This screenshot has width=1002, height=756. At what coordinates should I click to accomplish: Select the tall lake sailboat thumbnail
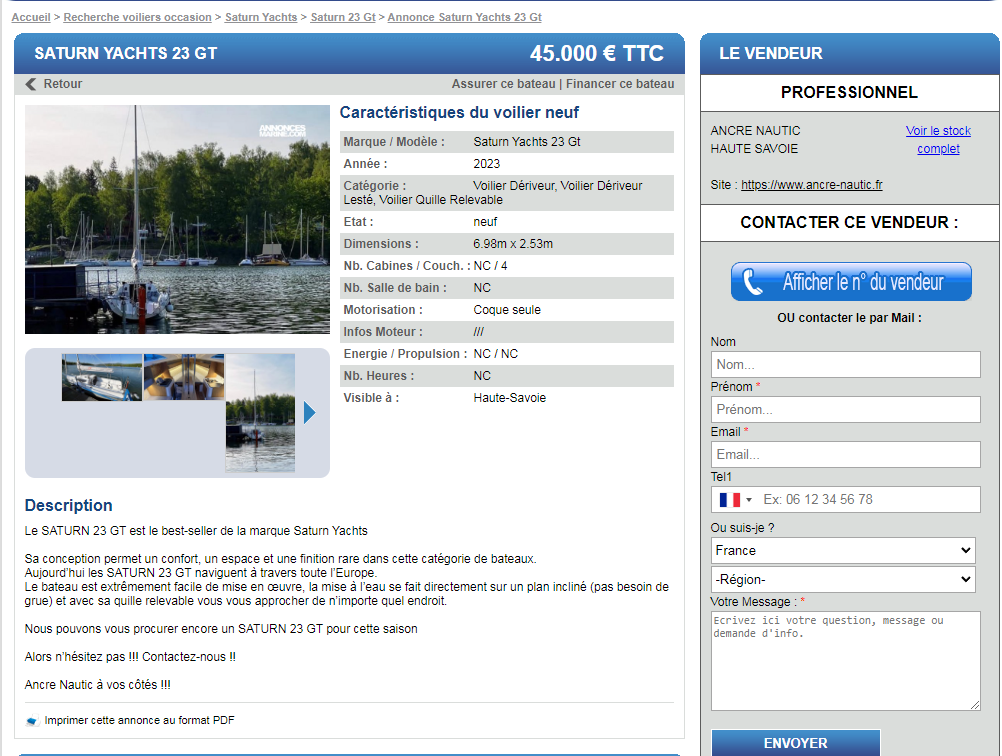coord(260,413)
